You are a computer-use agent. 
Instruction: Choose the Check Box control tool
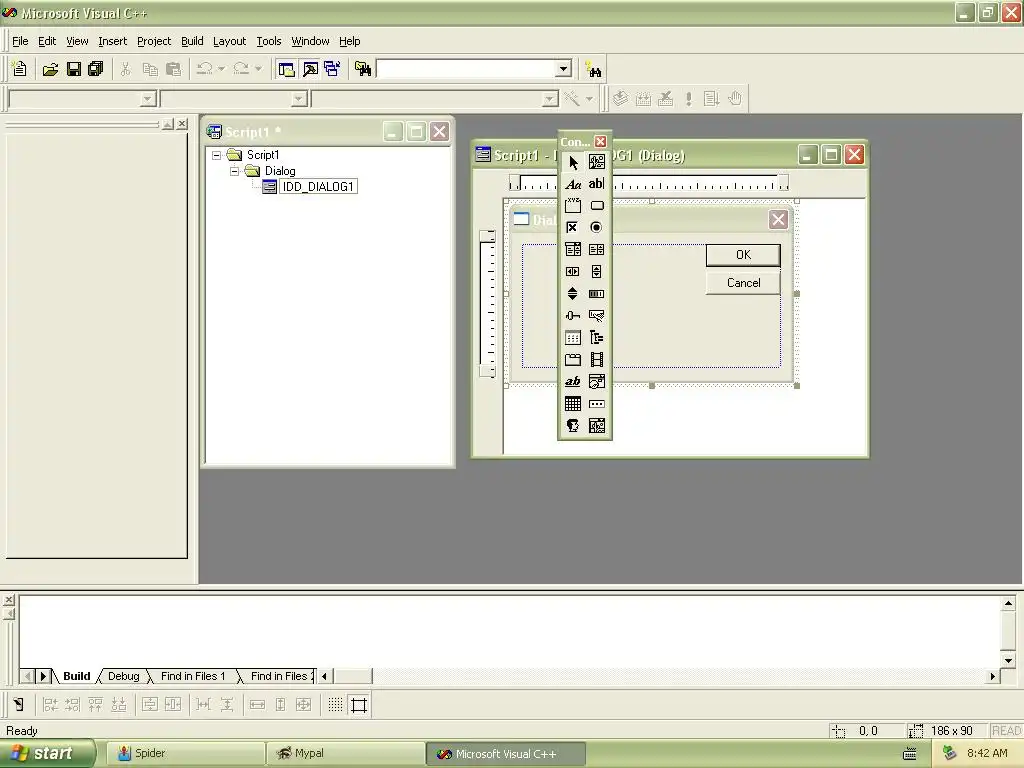click(573, 227)
